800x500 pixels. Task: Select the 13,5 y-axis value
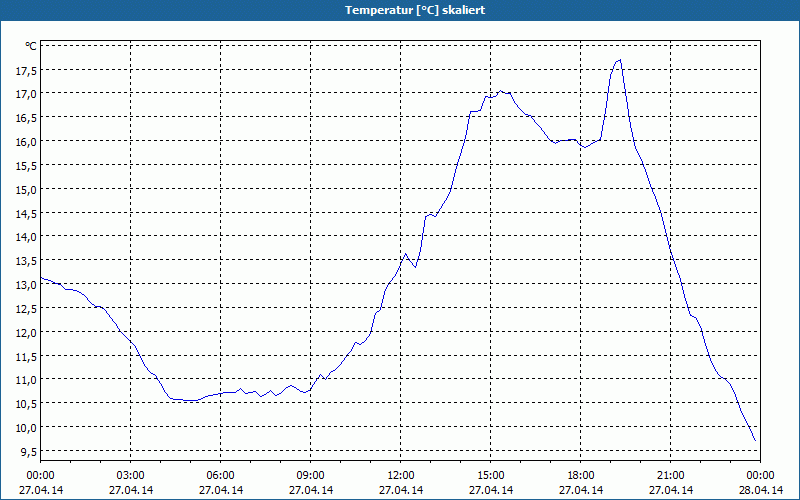coord(27,261)
